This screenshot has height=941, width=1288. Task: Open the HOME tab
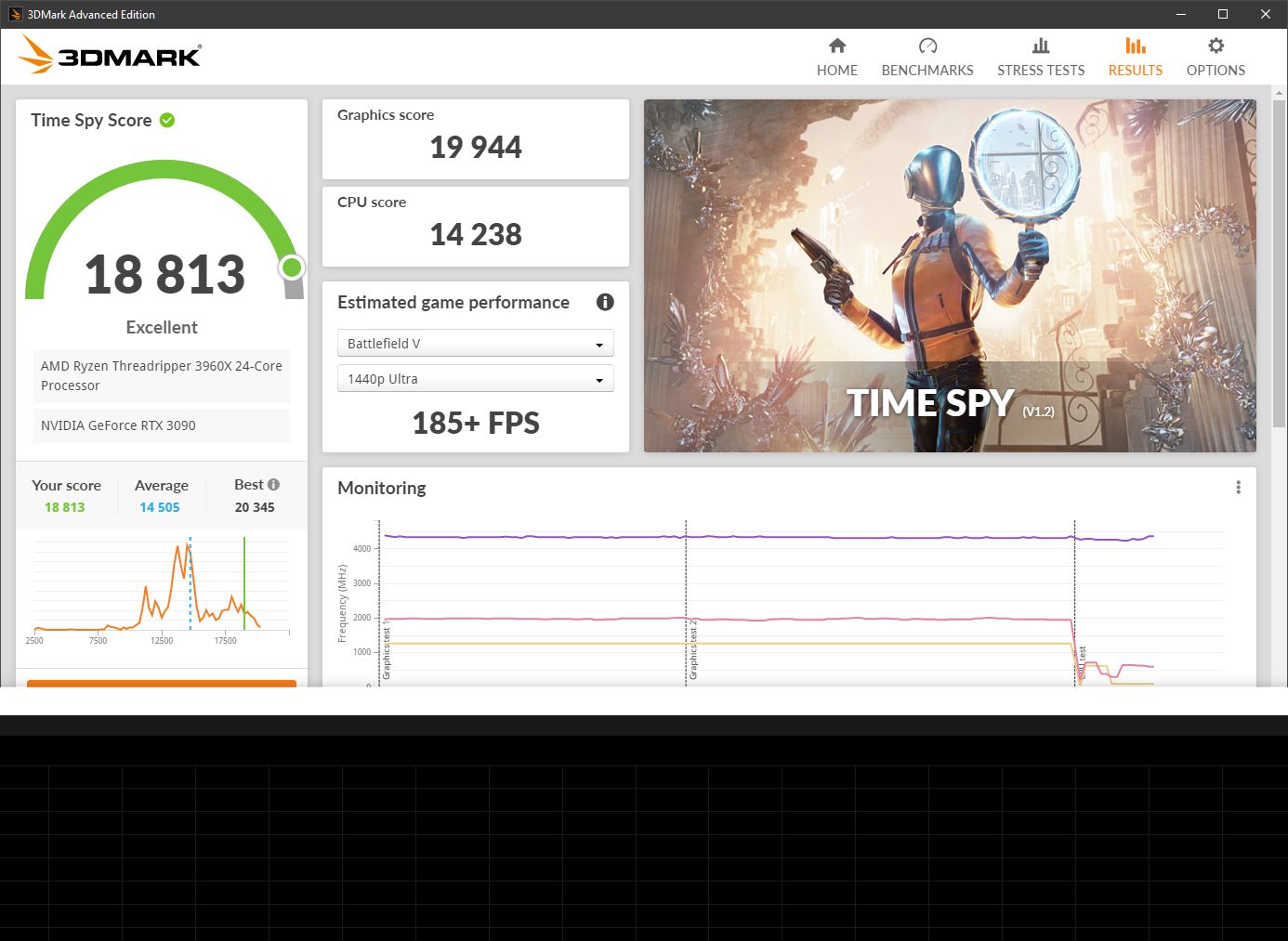point(836,58)
